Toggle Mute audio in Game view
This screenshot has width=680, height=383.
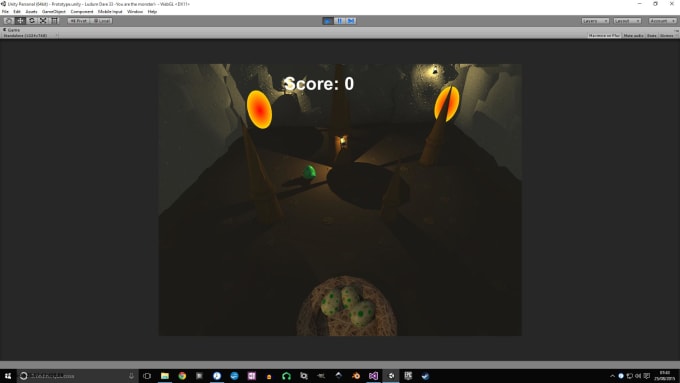633,36
